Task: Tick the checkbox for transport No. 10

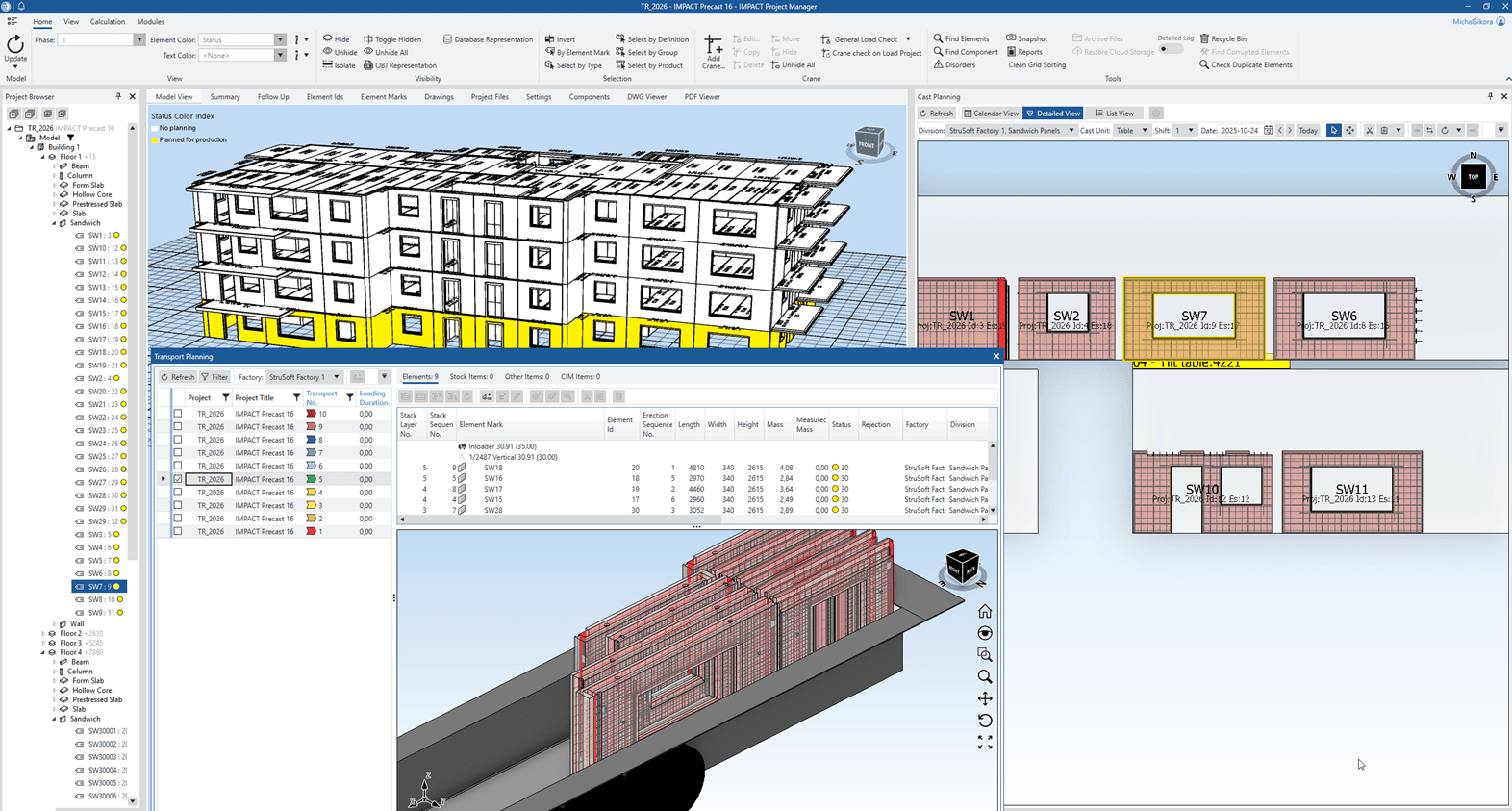Action: pos(178,414)
